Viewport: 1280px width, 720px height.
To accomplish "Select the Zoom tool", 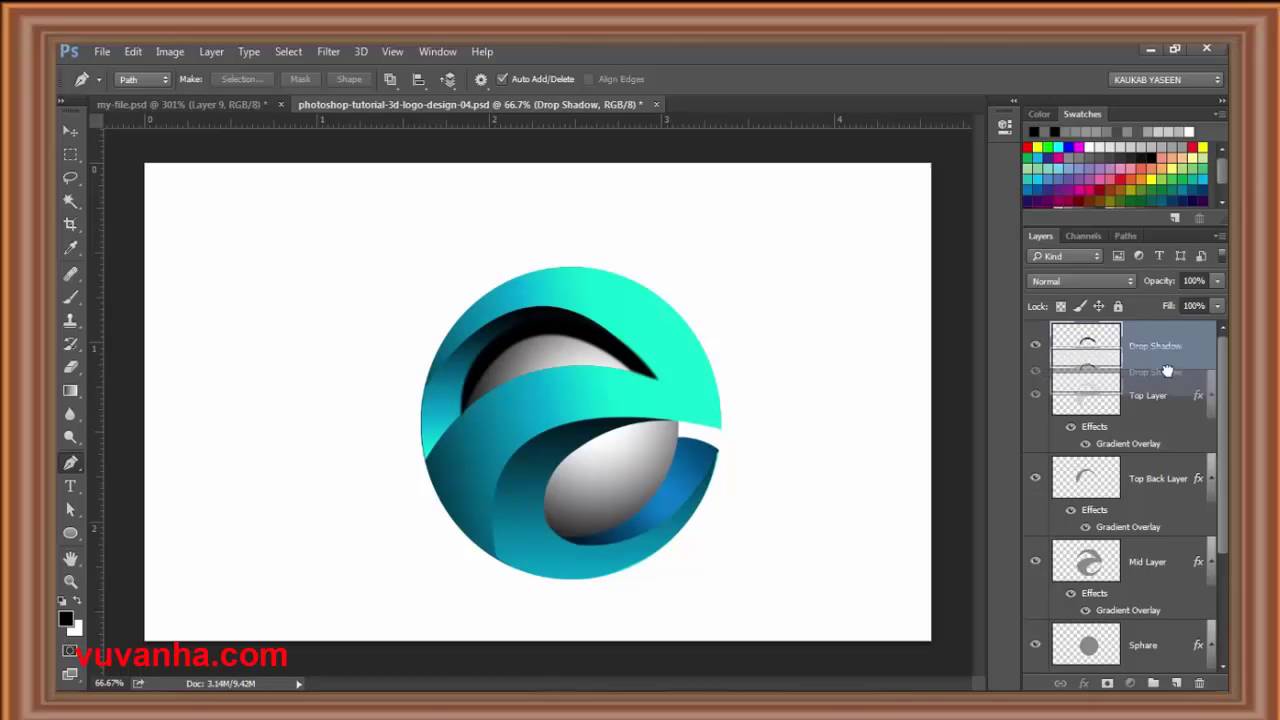I will click(x=70, y=582).
